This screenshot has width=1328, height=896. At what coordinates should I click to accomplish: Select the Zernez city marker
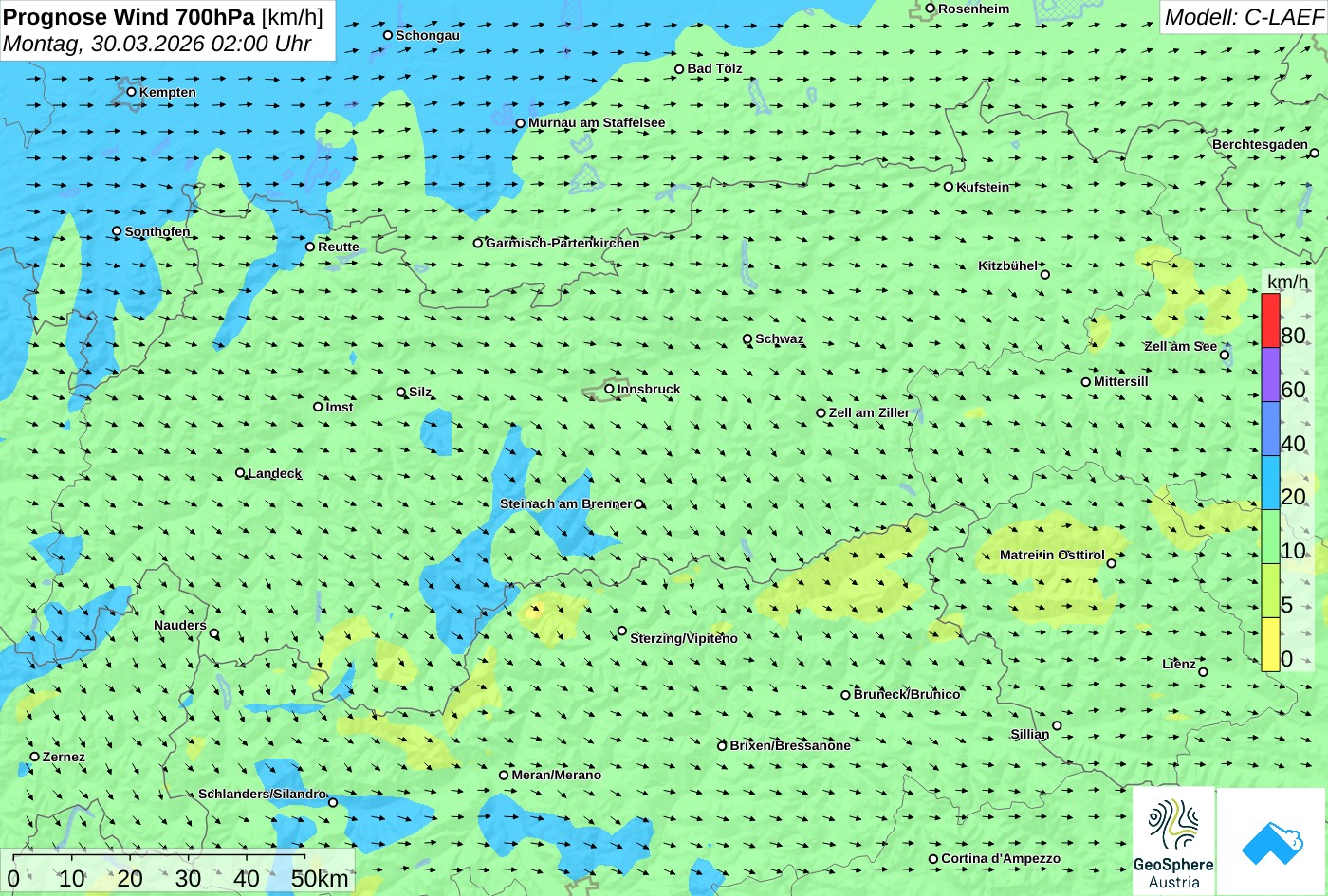[x=35, y=757]
